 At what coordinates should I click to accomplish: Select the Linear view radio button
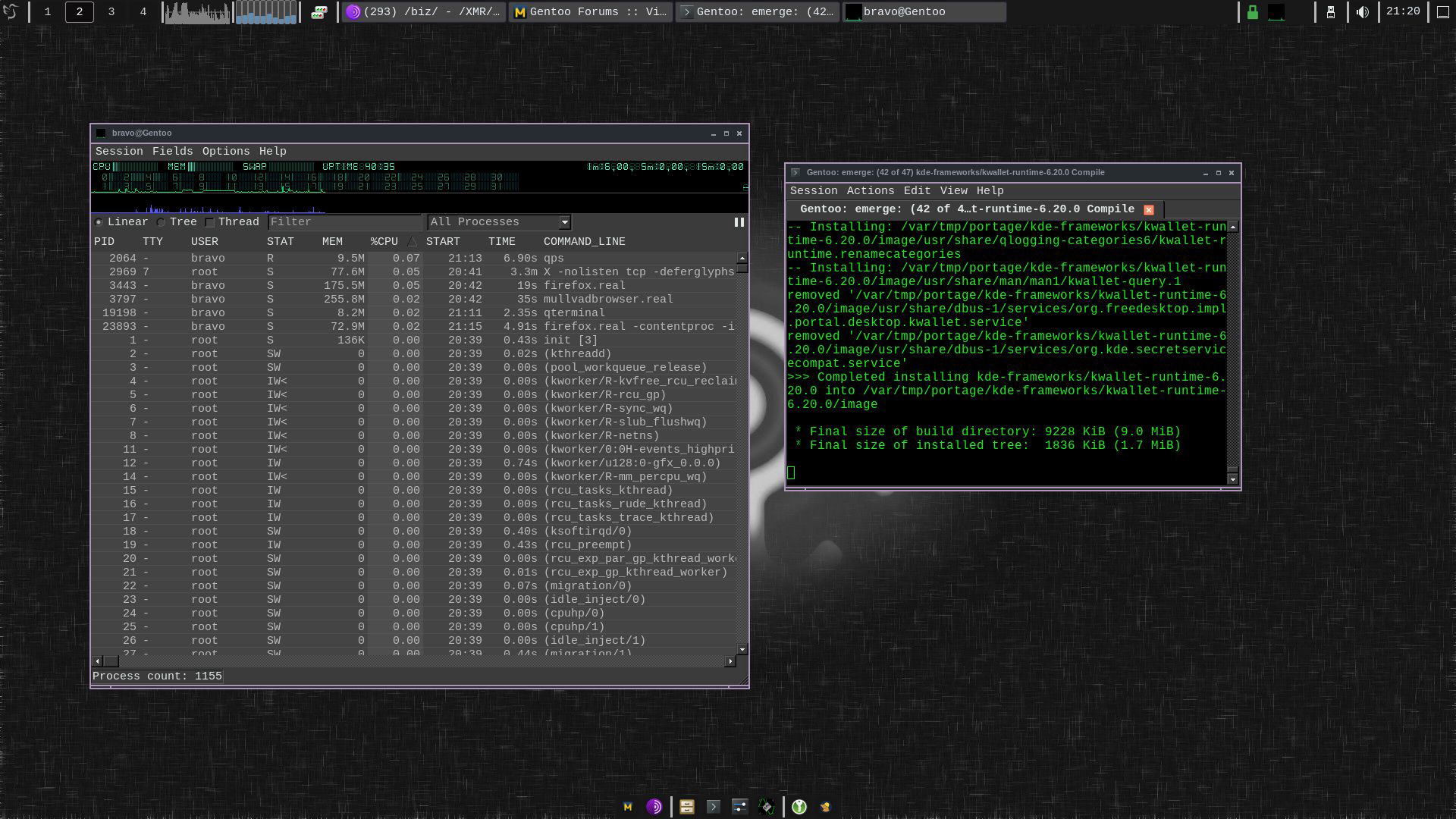(x=99, y=222)
